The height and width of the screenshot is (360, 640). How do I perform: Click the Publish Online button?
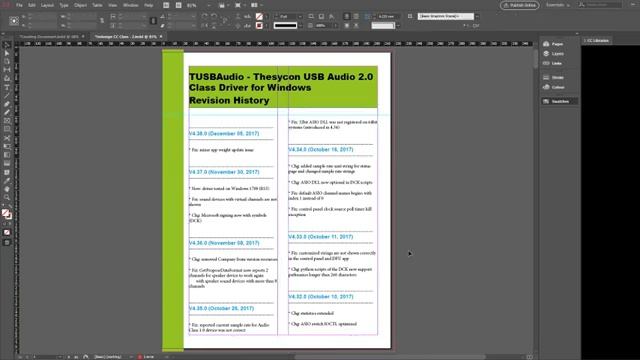click(x=520, y=5)
